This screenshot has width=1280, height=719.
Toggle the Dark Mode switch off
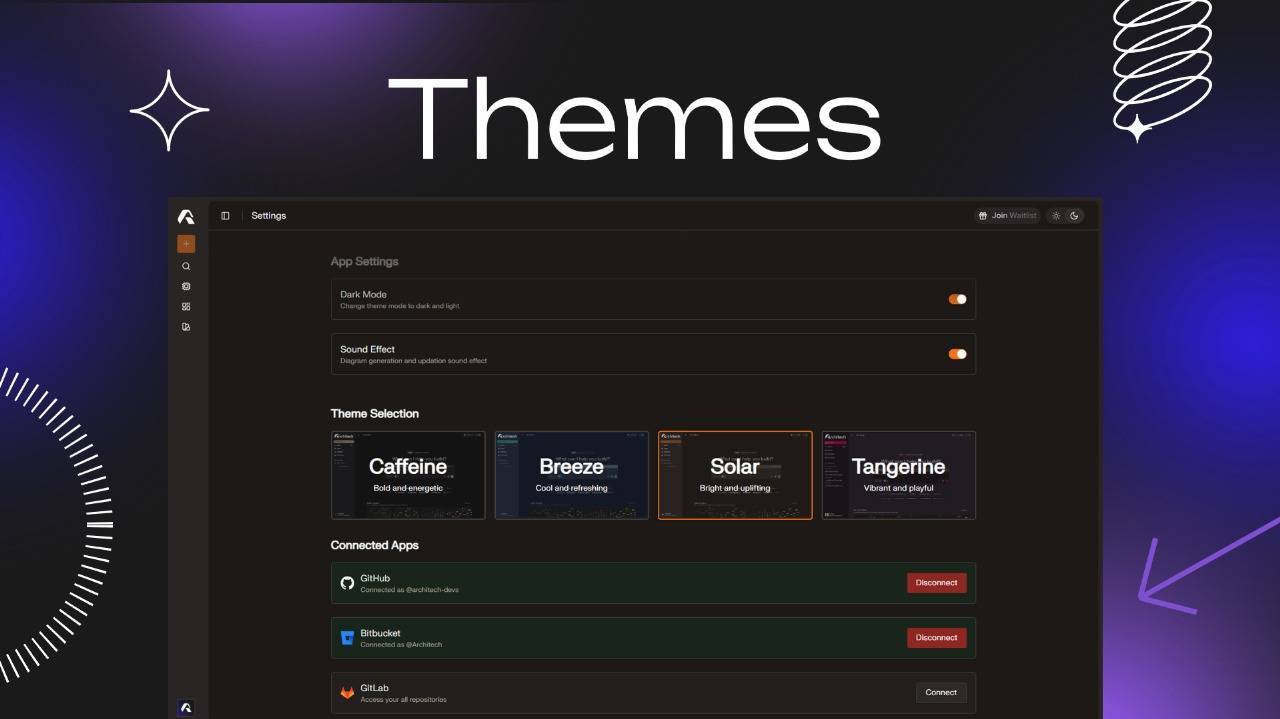(x=956, y=298)
